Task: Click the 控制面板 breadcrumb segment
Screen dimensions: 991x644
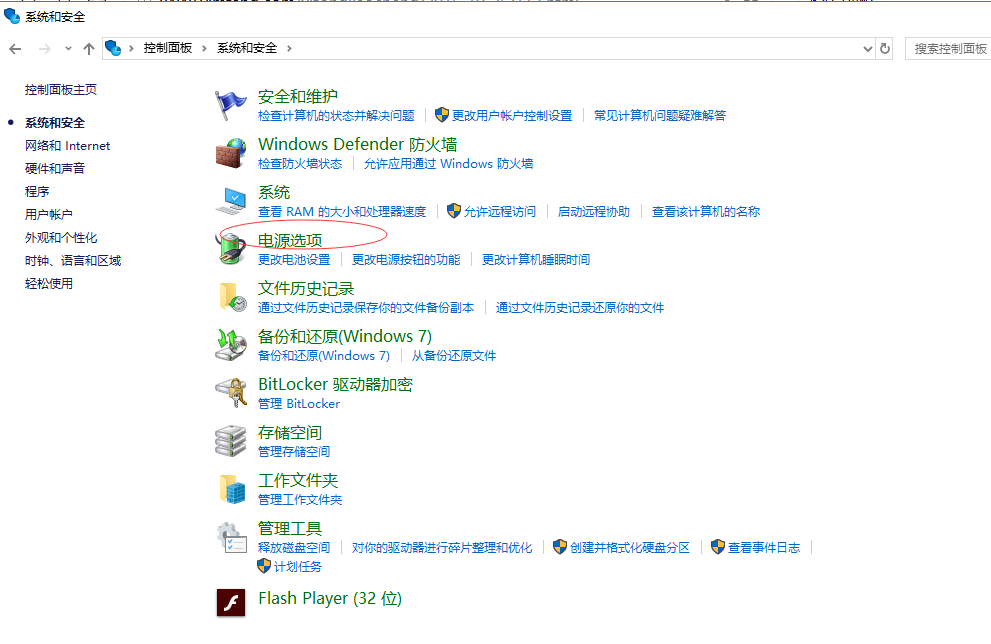Action: 167,48
